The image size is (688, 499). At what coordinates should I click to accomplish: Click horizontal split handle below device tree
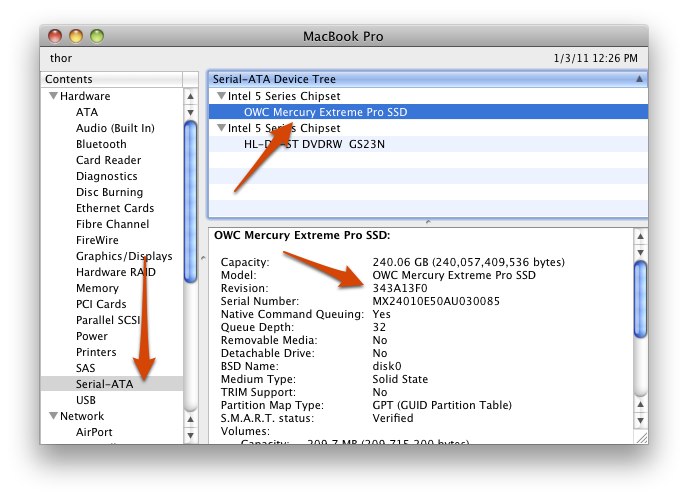428,222
